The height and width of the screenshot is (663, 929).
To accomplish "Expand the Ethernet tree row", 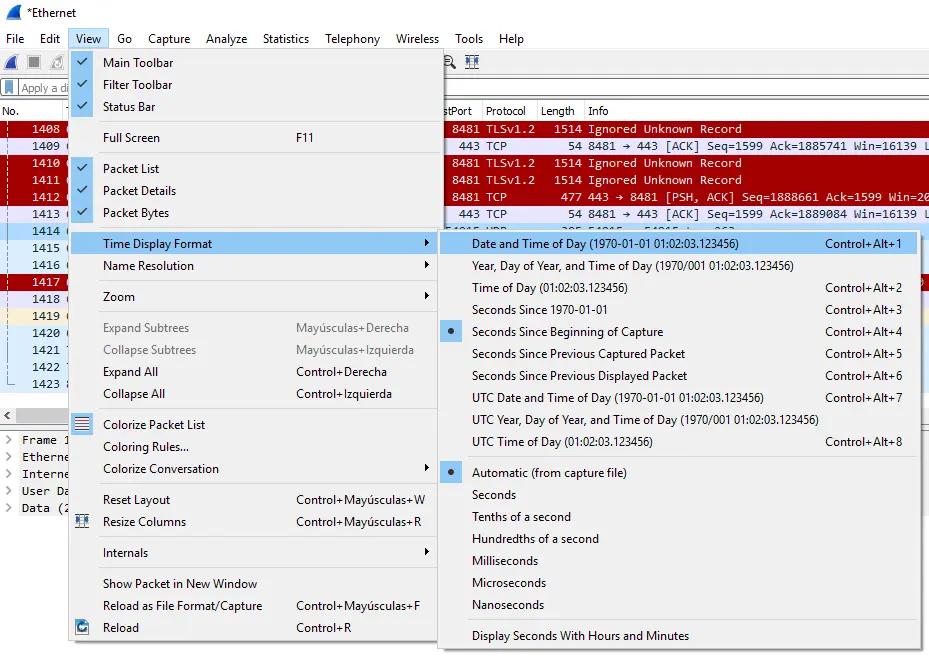I will point(9,457).
